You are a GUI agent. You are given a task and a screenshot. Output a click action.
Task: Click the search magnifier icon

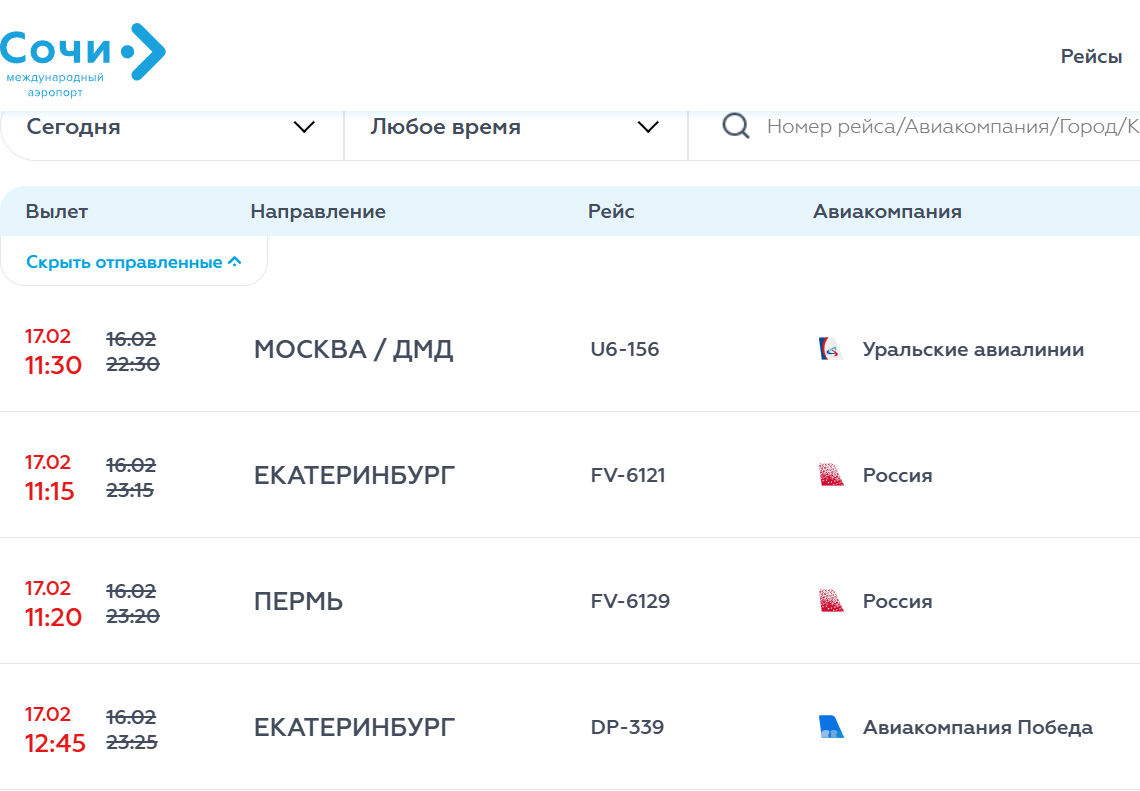click(736, 127)
